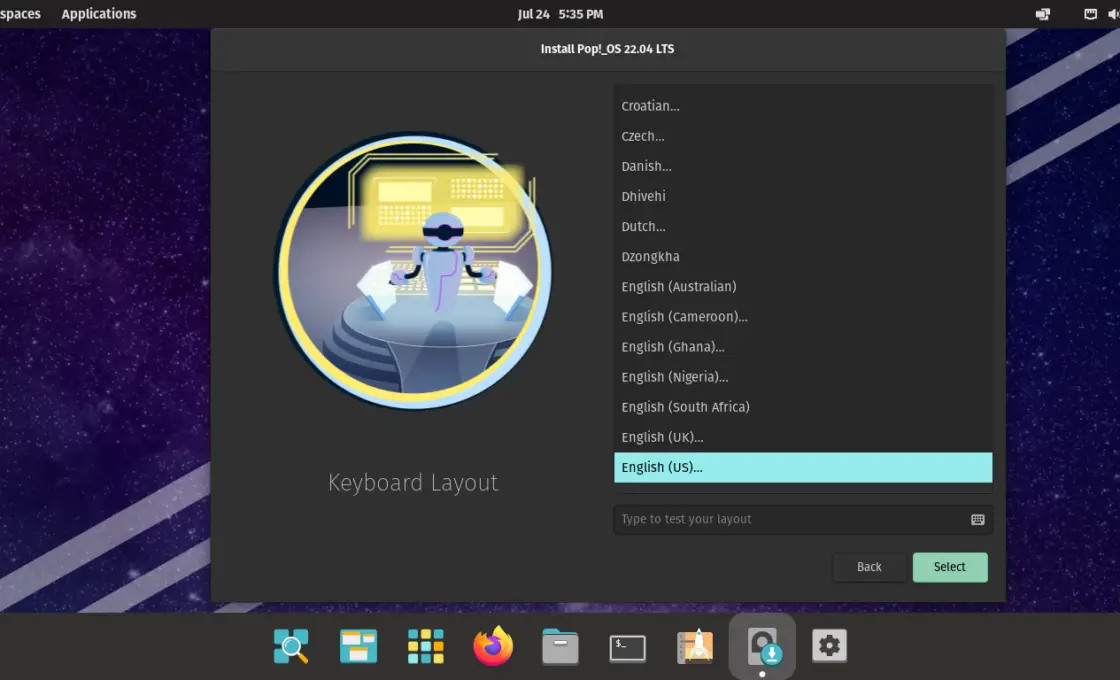Open the Workspaces overview

pos(20,13)
